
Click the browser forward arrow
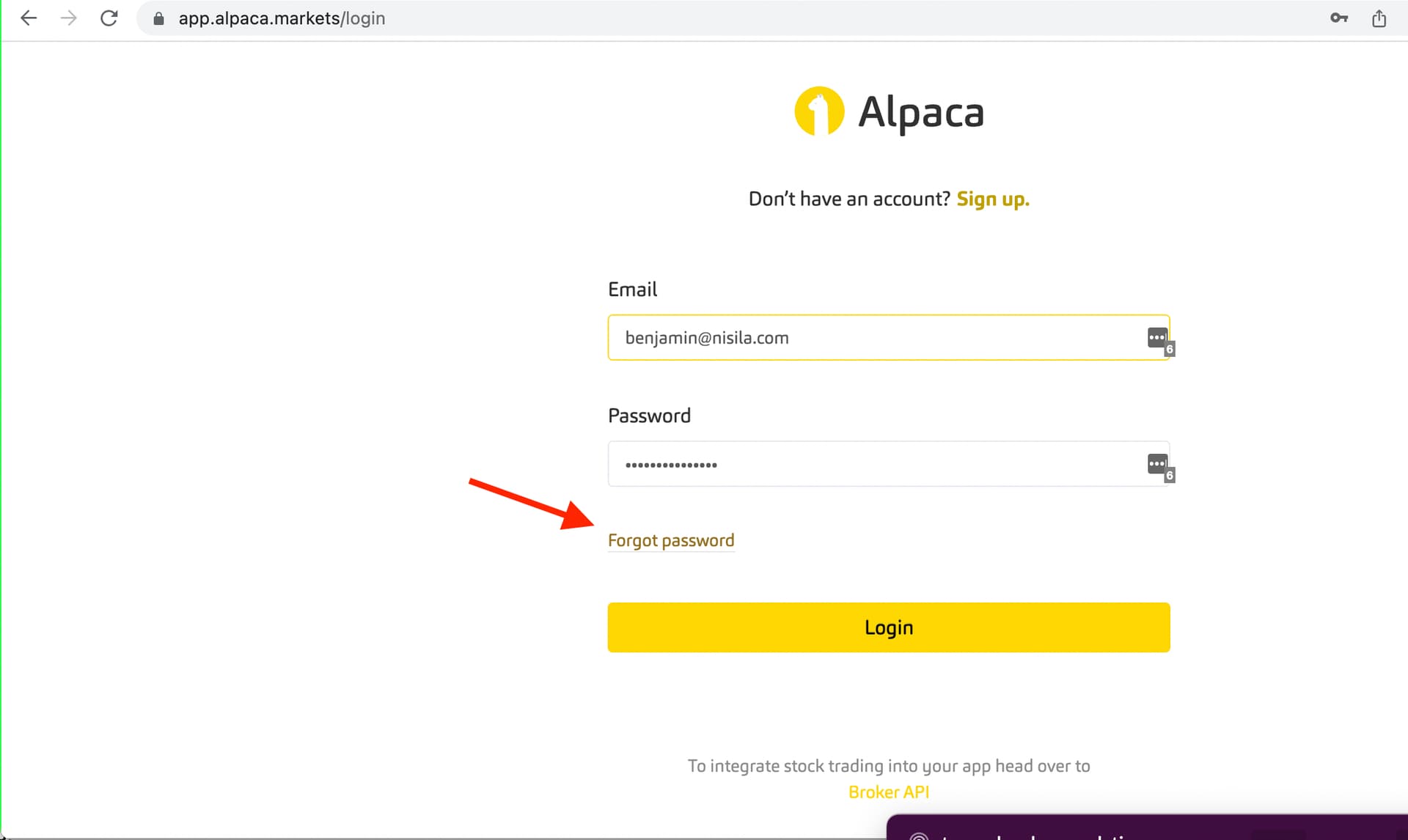click(68, 18)
